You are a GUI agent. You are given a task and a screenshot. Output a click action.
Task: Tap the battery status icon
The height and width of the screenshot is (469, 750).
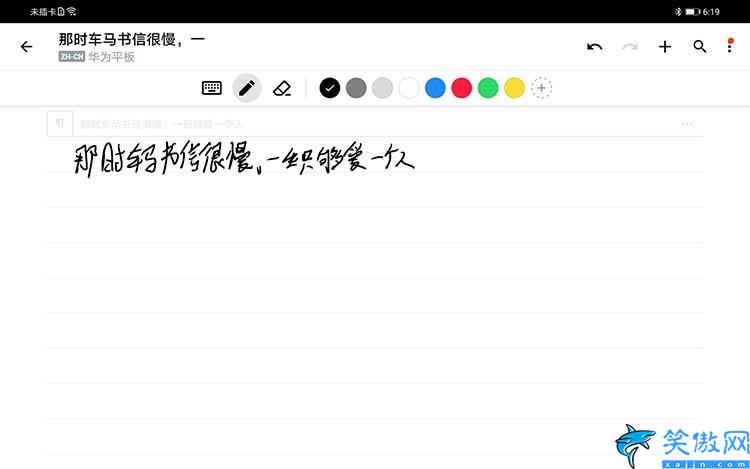[x=692, y=11]
